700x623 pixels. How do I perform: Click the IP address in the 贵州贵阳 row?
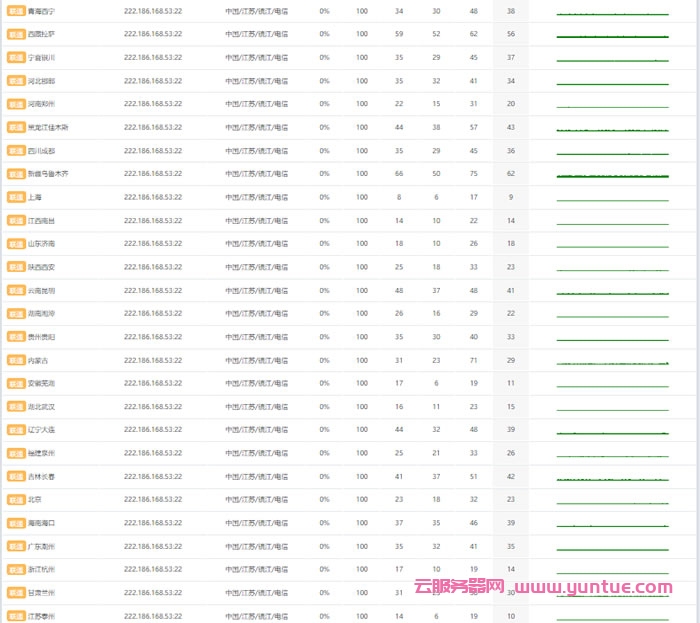(153, 337)
